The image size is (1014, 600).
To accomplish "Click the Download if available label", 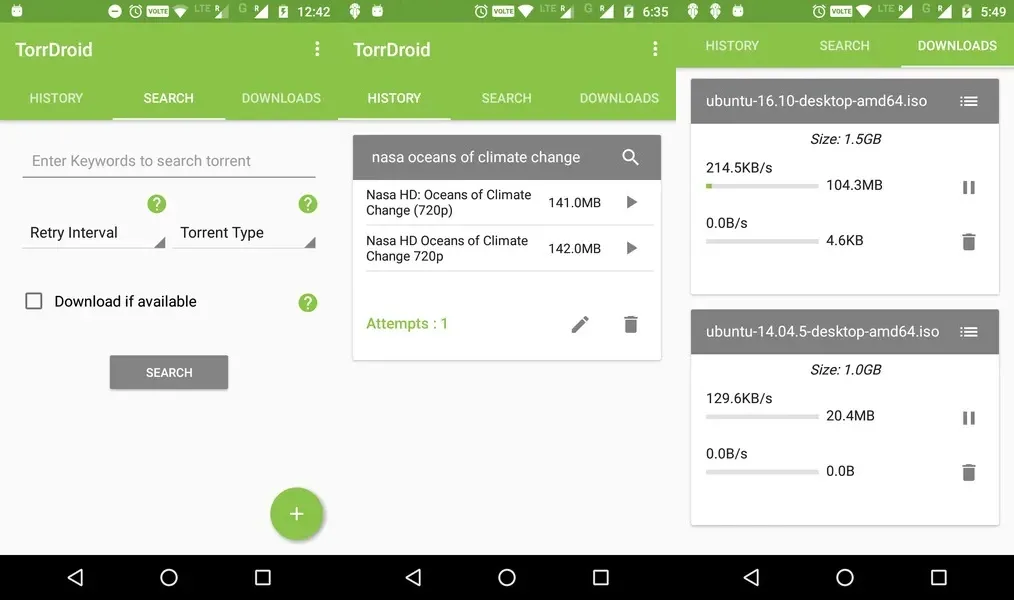I will [x=125, y=302].
